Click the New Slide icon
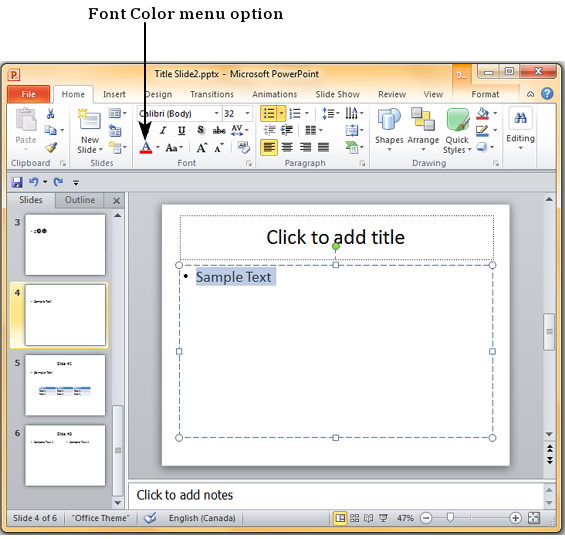Image resolution: width=565 pixels, height=539 pixels. click(90, 120)
